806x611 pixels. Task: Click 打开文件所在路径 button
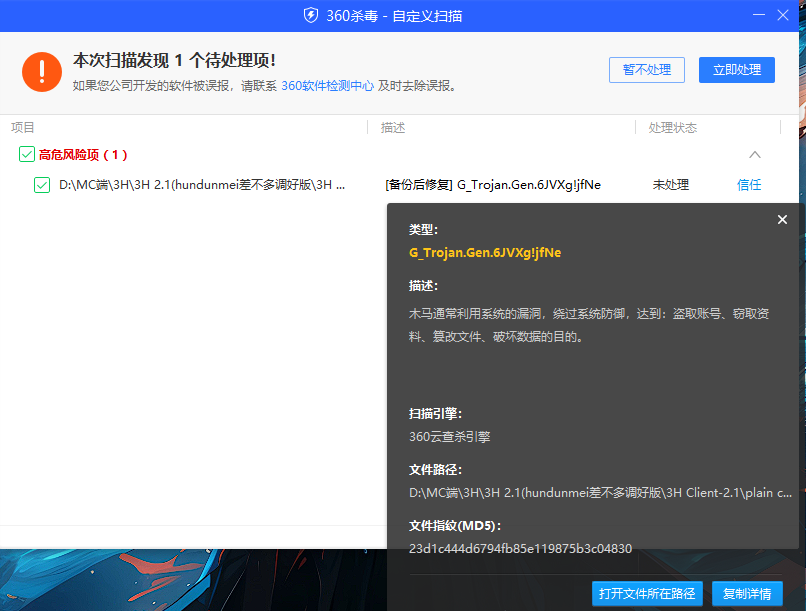(x=647, y=594)
